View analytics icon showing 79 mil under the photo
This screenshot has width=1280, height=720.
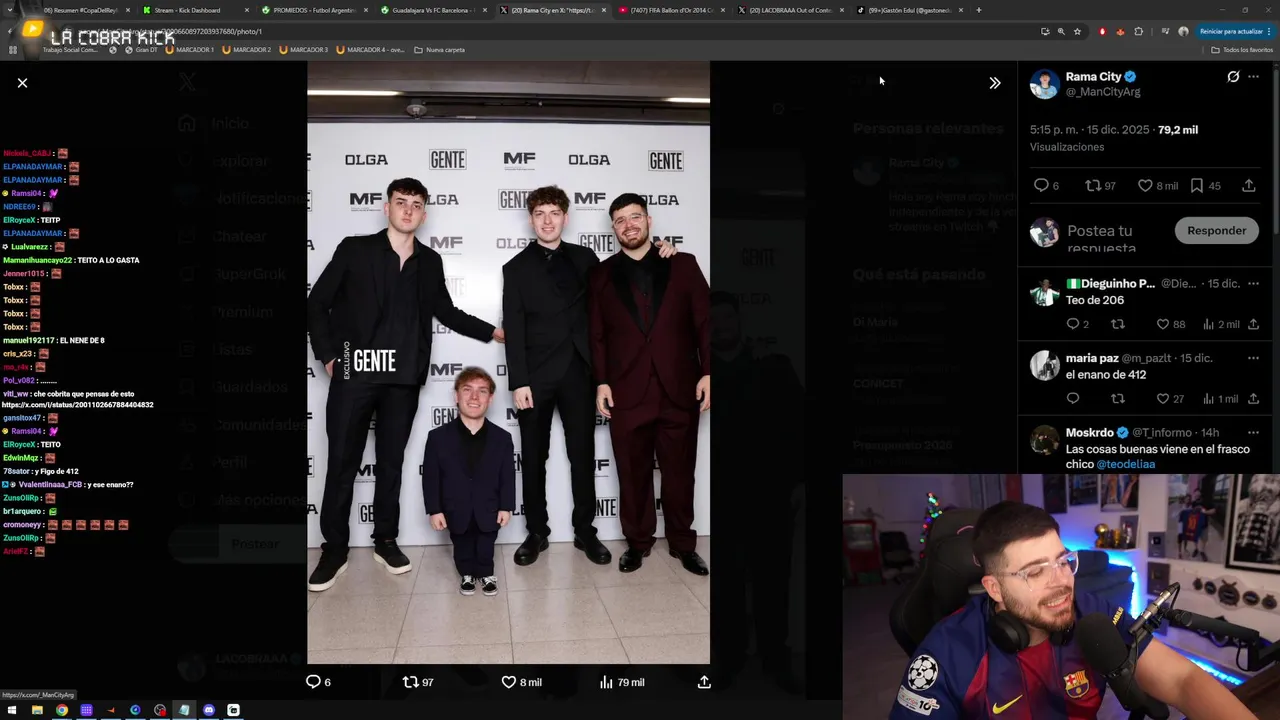pyautogui.click(x=606, y=682)
